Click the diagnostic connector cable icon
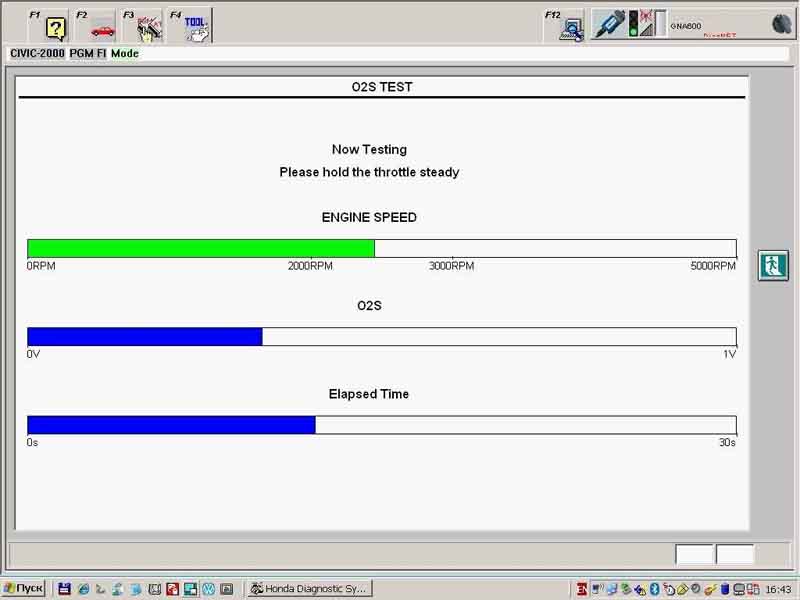 (609, 25)
